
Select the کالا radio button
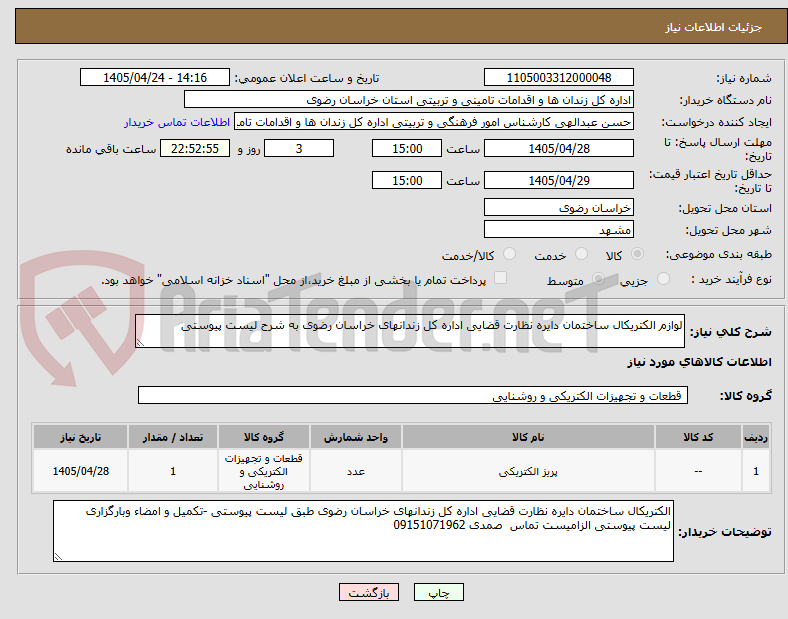tap(637, 254)
